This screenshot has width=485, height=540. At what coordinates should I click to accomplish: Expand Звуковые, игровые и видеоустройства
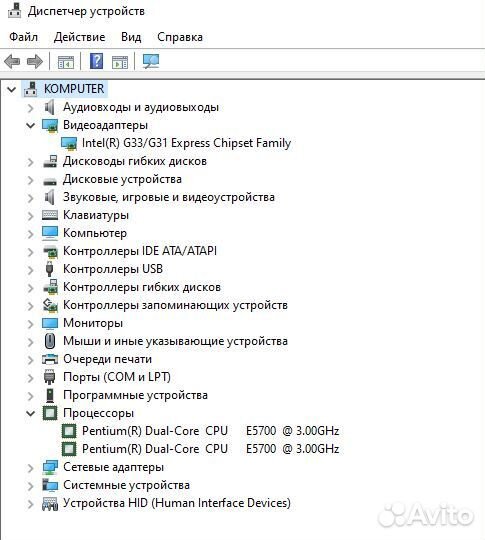click(31, 198)
